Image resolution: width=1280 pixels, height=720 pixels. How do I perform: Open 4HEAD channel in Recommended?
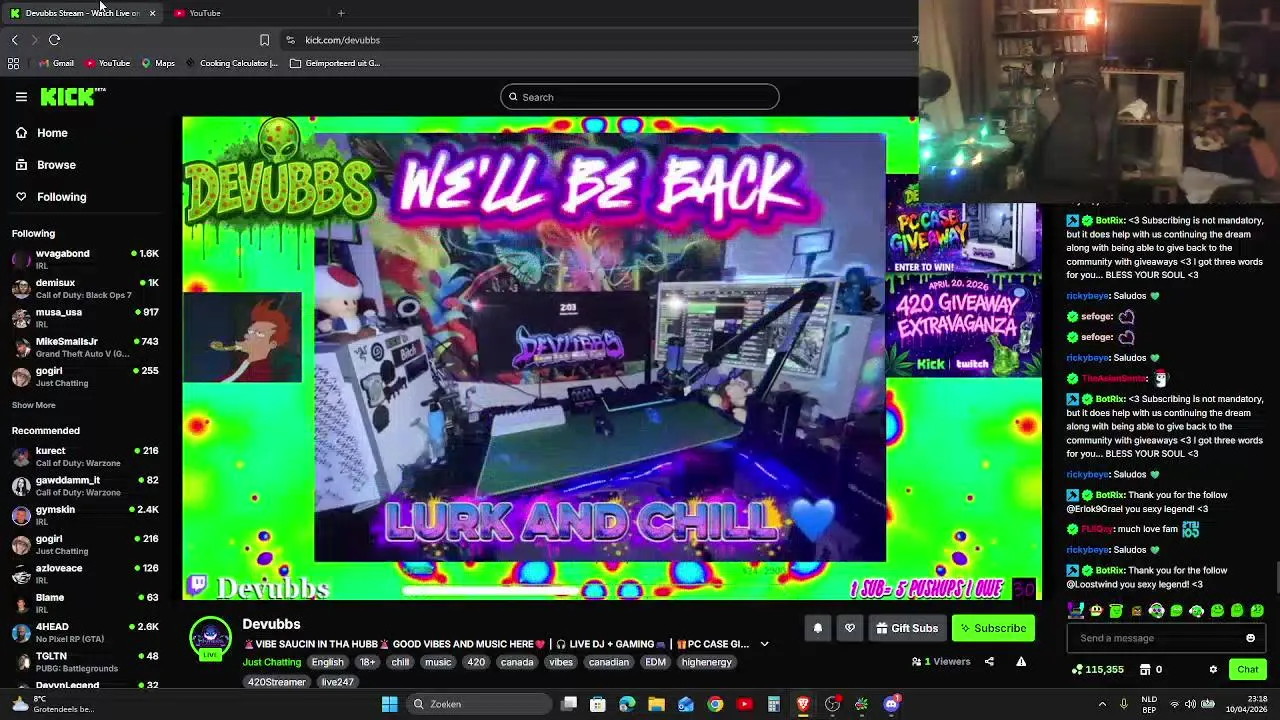coord(85,632)
